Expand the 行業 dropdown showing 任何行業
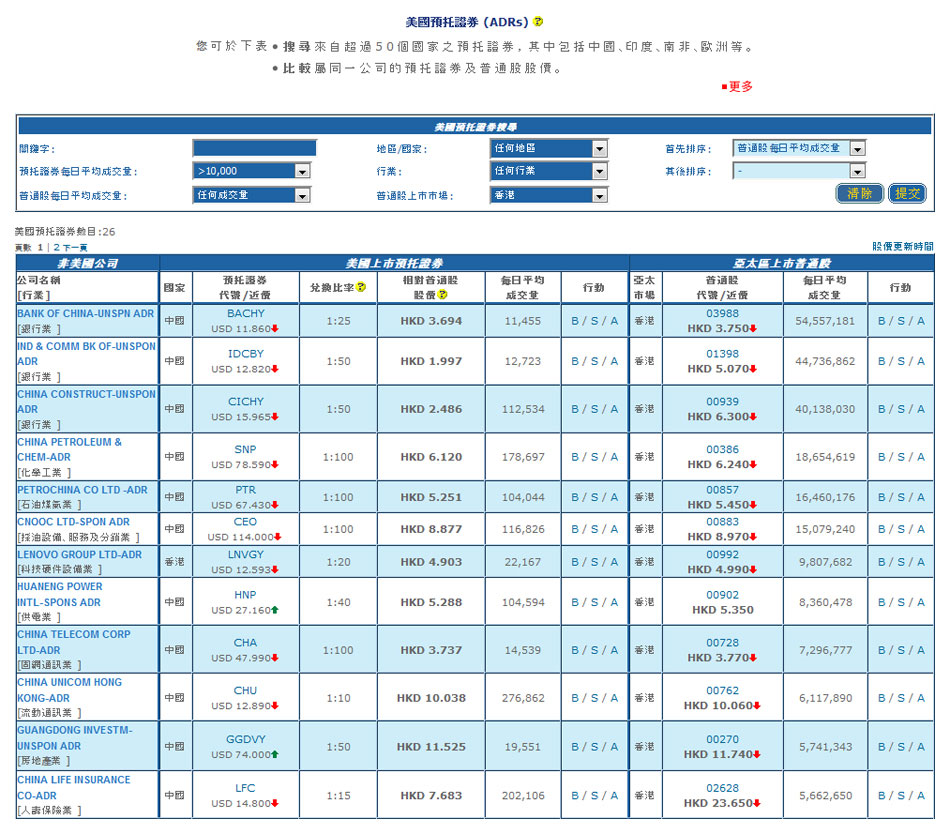The width and height of the screenshot is (950, 825). (x=548, y=171)
